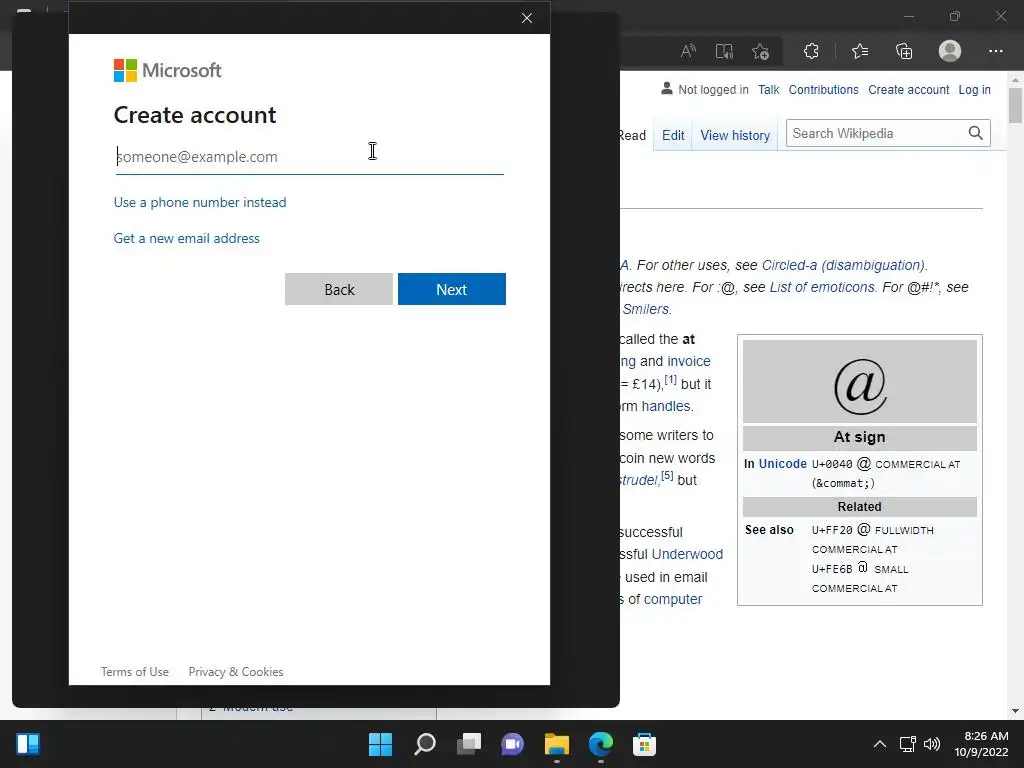1024x768 pixels.
Task: Open the Collections icon in Edge
Action: [904, 51]
